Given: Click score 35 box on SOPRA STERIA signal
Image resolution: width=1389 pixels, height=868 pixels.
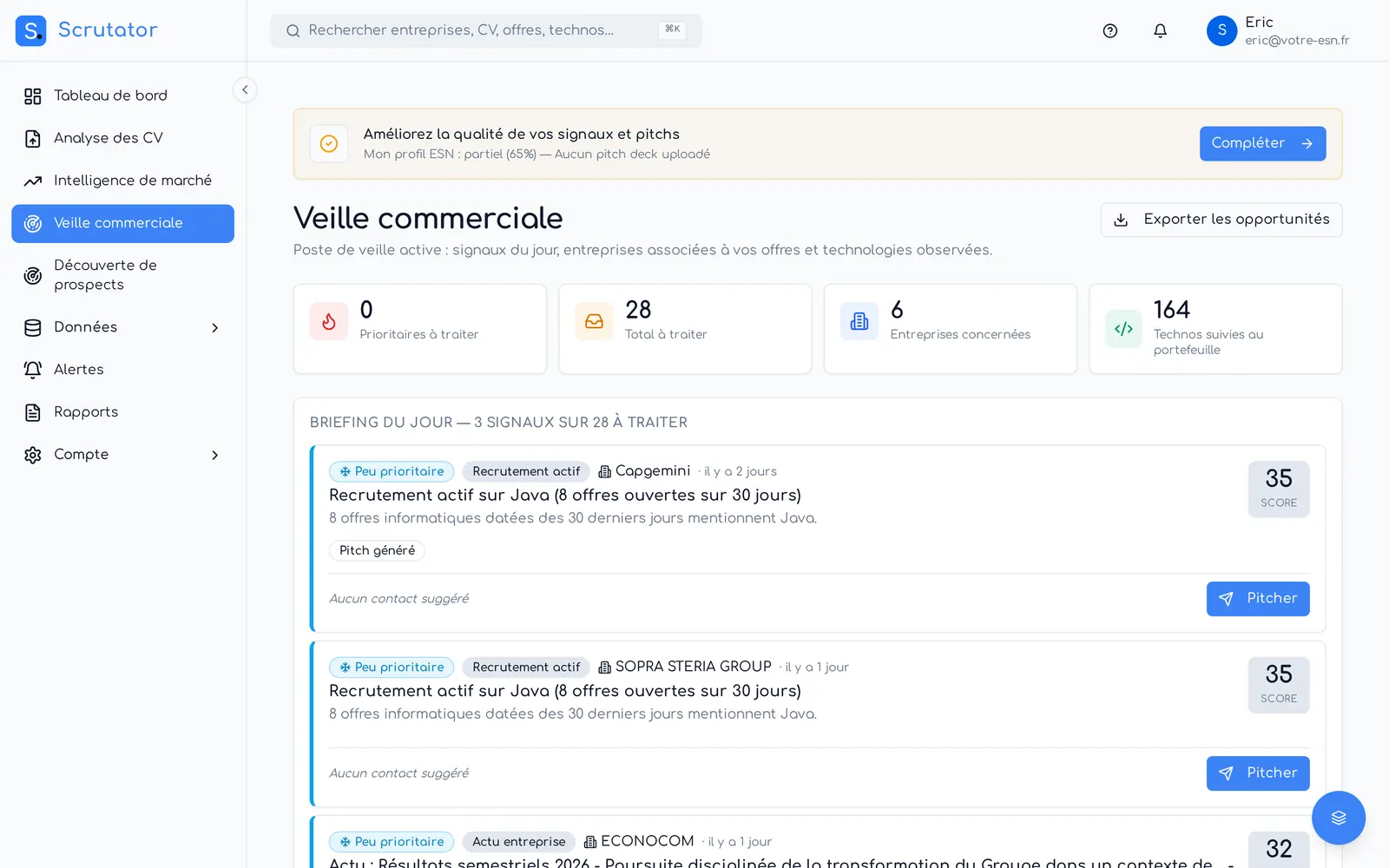Looking at the screenshot, I should coord(1279,686).
